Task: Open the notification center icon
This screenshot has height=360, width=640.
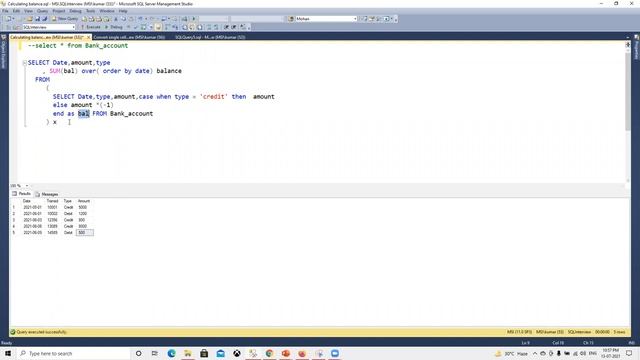Action: (629, 353)
